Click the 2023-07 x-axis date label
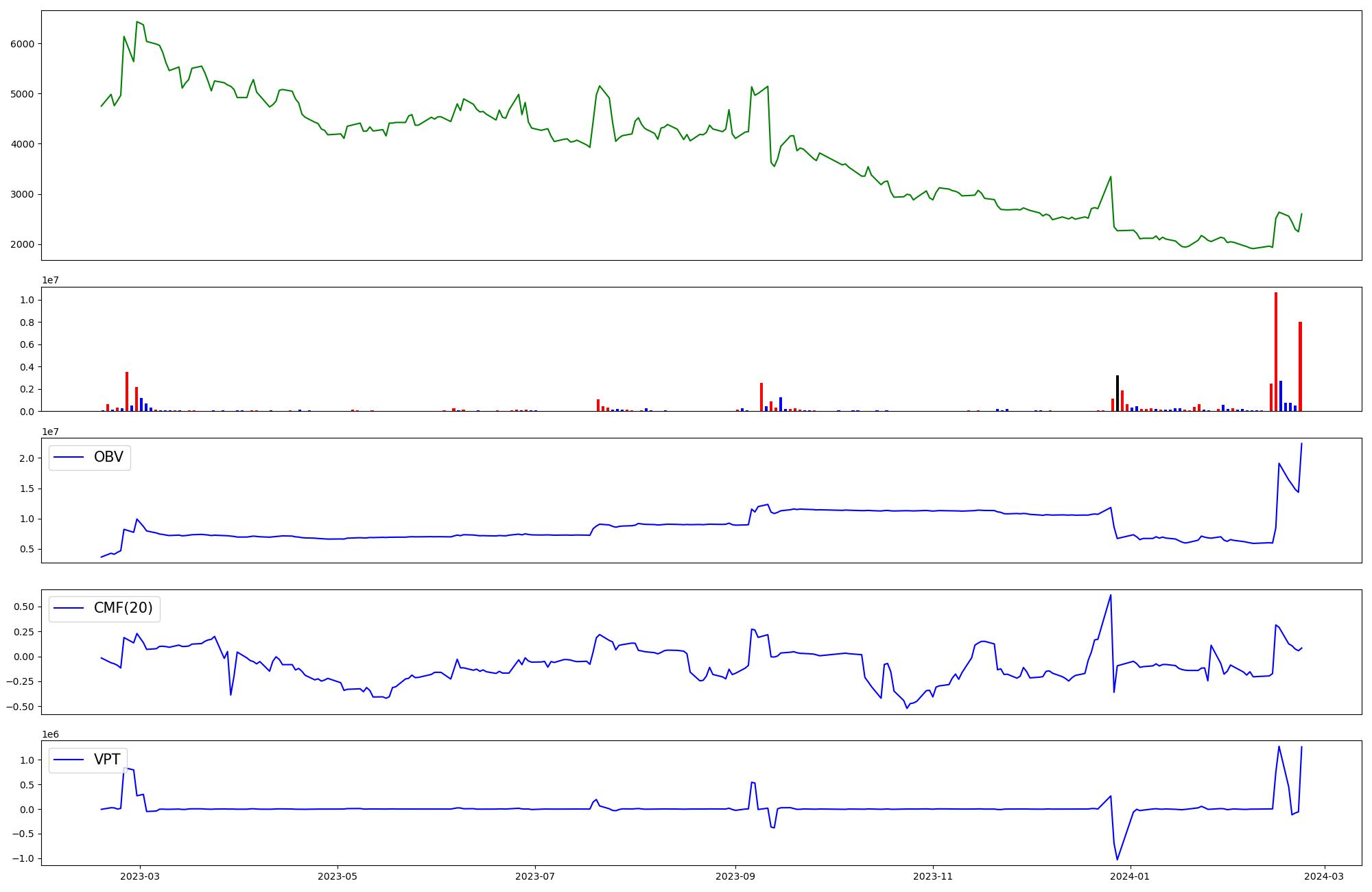The width and height of the screenshot is (1372, 892). tap(534, 876)
